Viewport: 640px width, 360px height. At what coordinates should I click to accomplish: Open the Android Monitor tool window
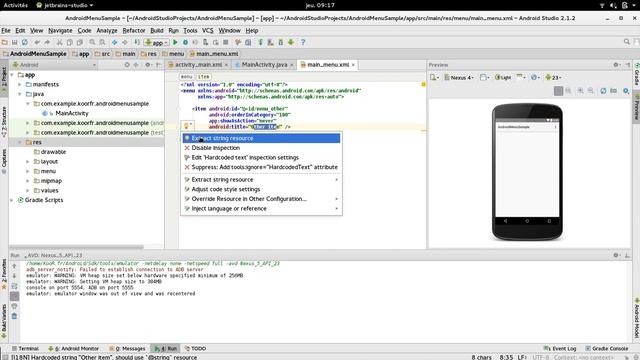pos(73,349)
